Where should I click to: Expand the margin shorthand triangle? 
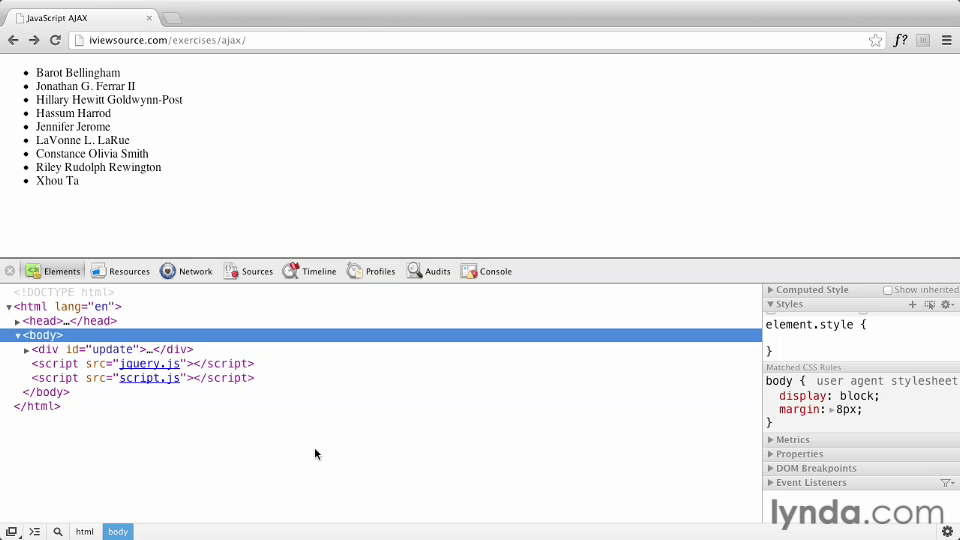click(x=831, y=410)
